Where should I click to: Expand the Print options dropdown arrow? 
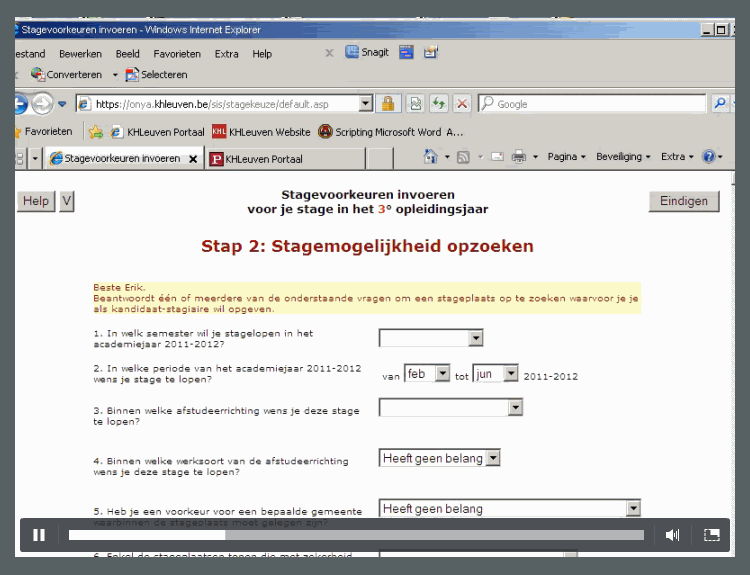tap(535, 157)
